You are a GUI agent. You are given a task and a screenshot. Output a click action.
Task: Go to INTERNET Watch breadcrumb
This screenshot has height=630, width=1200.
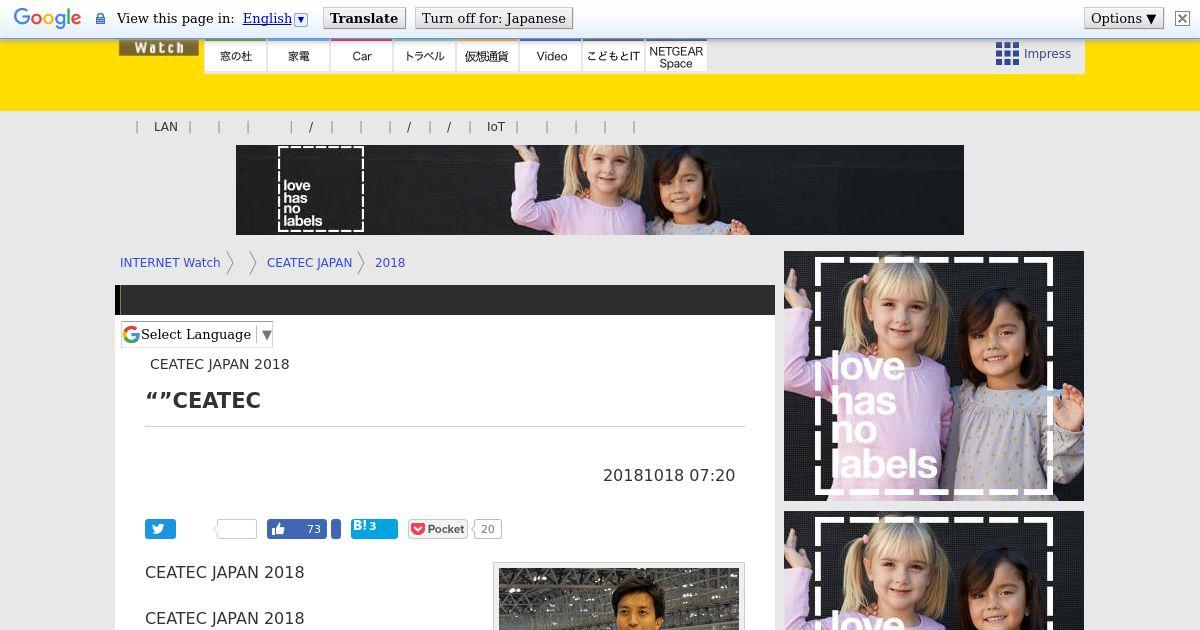click(170, 263)
